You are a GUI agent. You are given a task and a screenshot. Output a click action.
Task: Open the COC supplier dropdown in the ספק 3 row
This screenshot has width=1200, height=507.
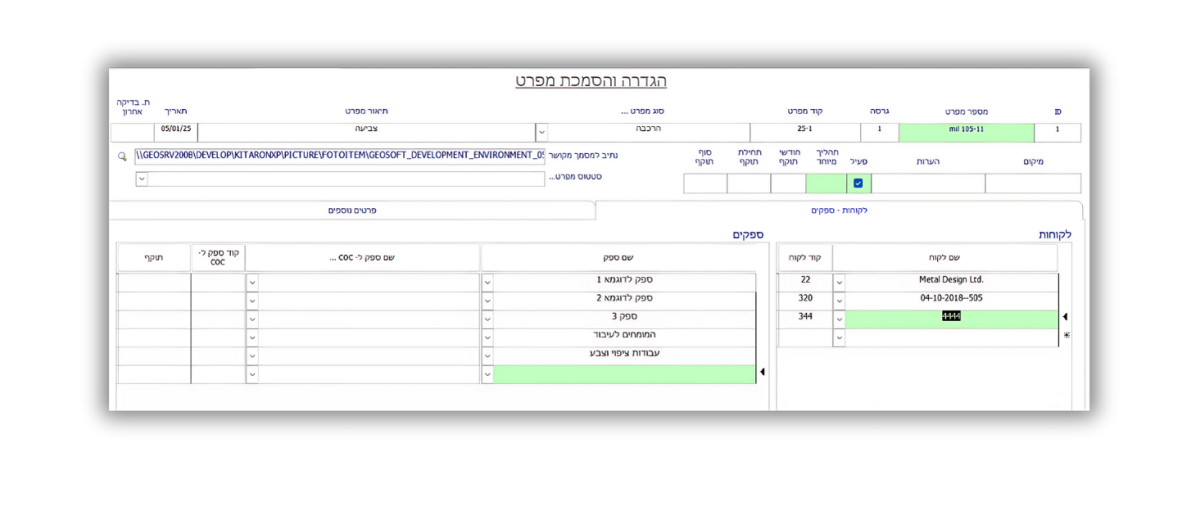click(x=252, y=319)
